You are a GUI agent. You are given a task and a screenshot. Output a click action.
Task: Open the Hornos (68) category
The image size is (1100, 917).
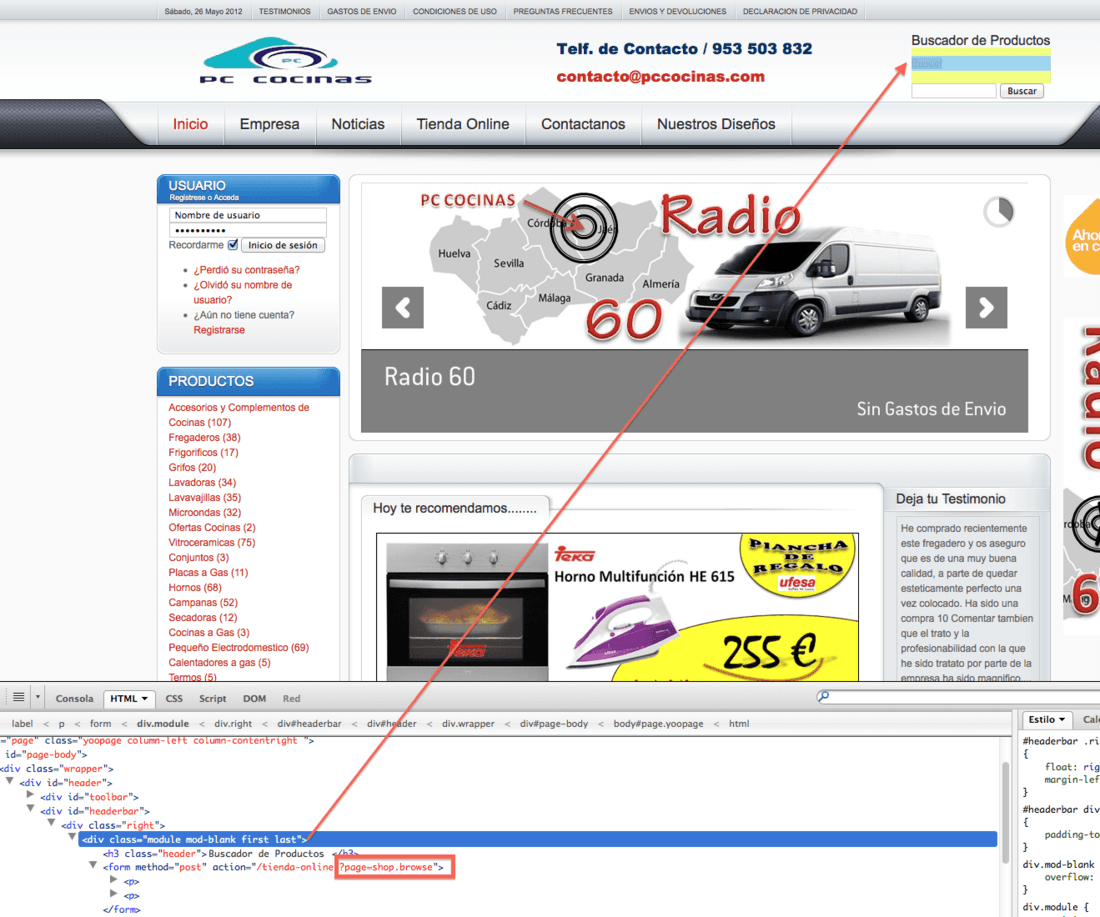click(x=195, y=588)
